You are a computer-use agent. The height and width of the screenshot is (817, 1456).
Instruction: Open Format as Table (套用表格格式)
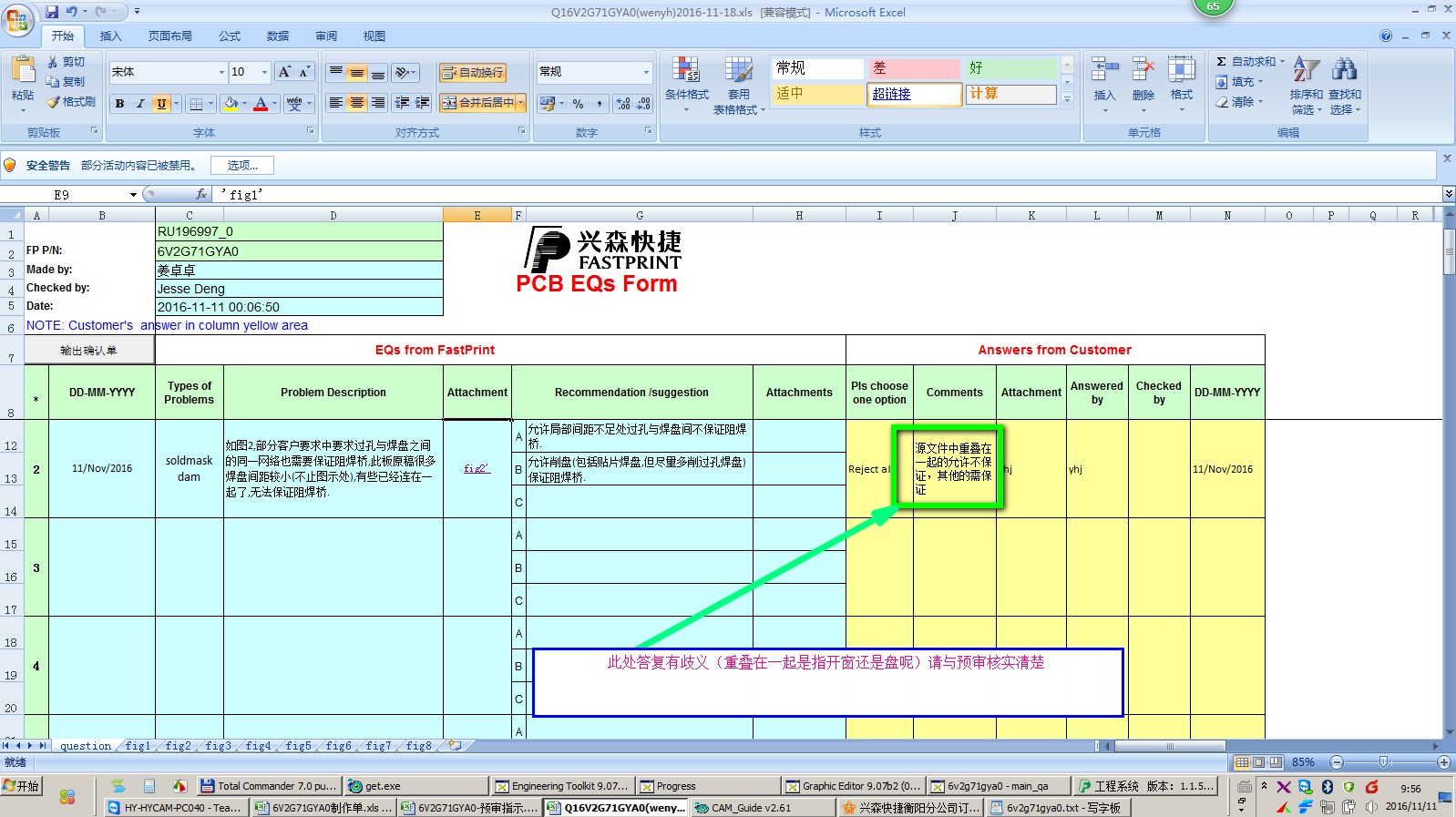pos(739,86)
